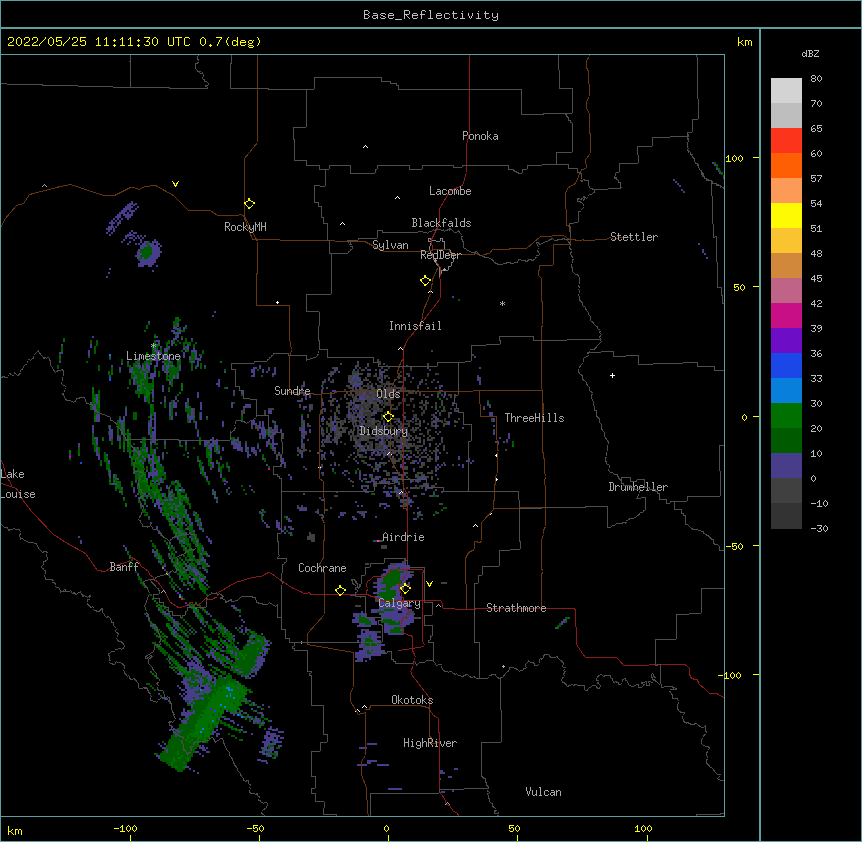Click the round purple echo west of RockyMH

click(x=147, y=252)
